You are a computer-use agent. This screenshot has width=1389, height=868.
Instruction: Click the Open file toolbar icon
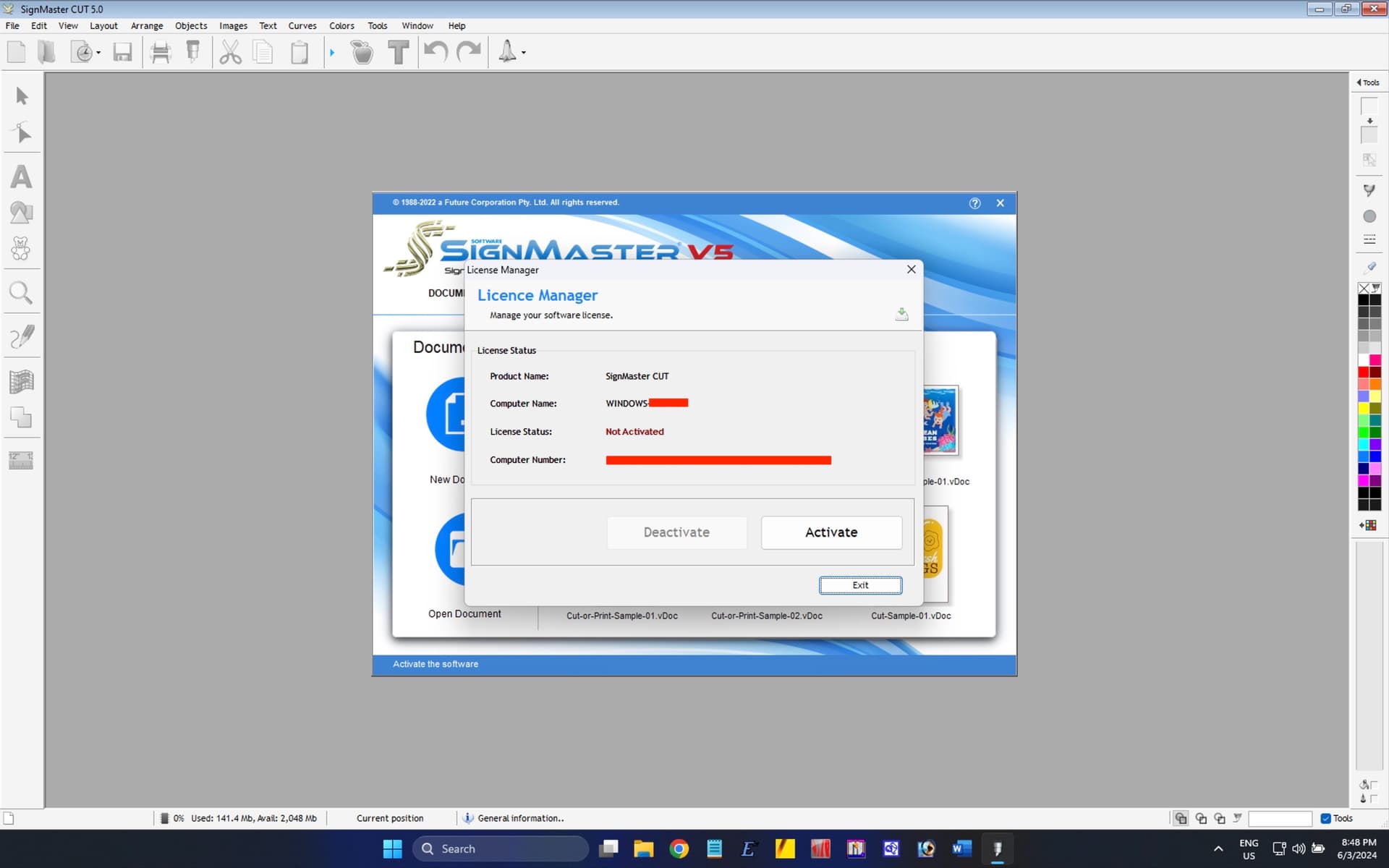point(46,52)
